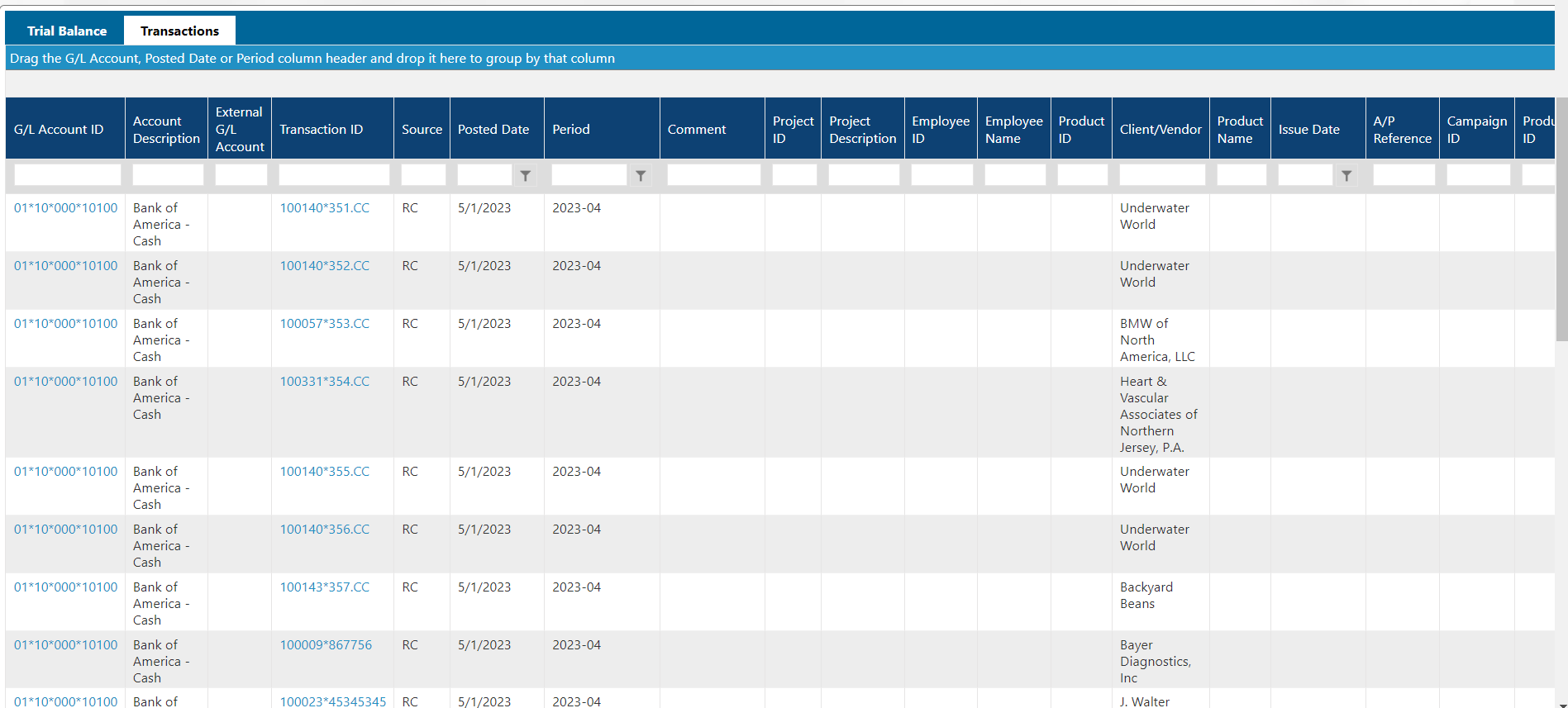Click the G/L Account ID filter field
Image resolution: width=1568 pixels, height=708 pixels.
tap(67, 175)
